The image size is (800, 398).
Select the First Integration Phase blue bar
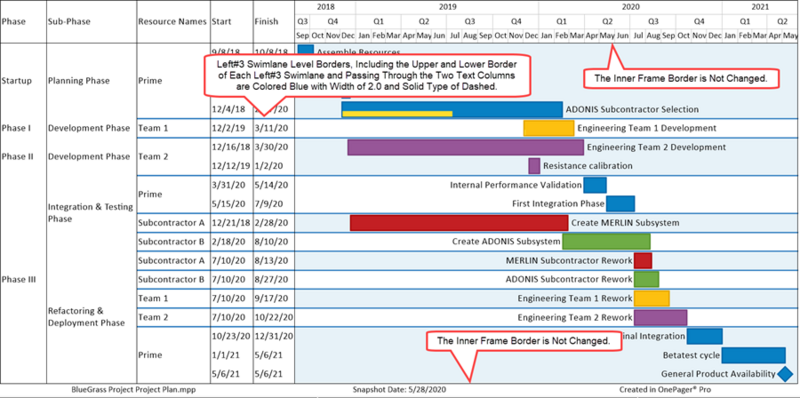[620, 204]
